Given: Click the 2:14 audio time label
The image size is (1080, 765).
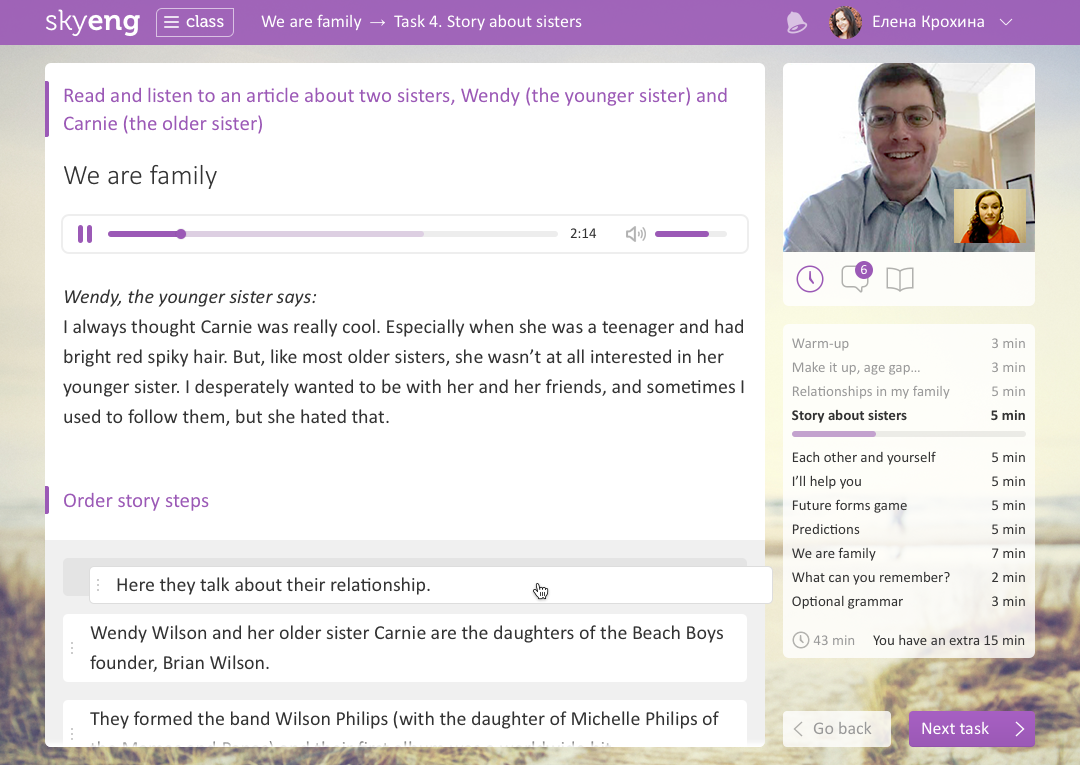Looking at the screenshot, I should pyautogui.click(x=583, y=234).
